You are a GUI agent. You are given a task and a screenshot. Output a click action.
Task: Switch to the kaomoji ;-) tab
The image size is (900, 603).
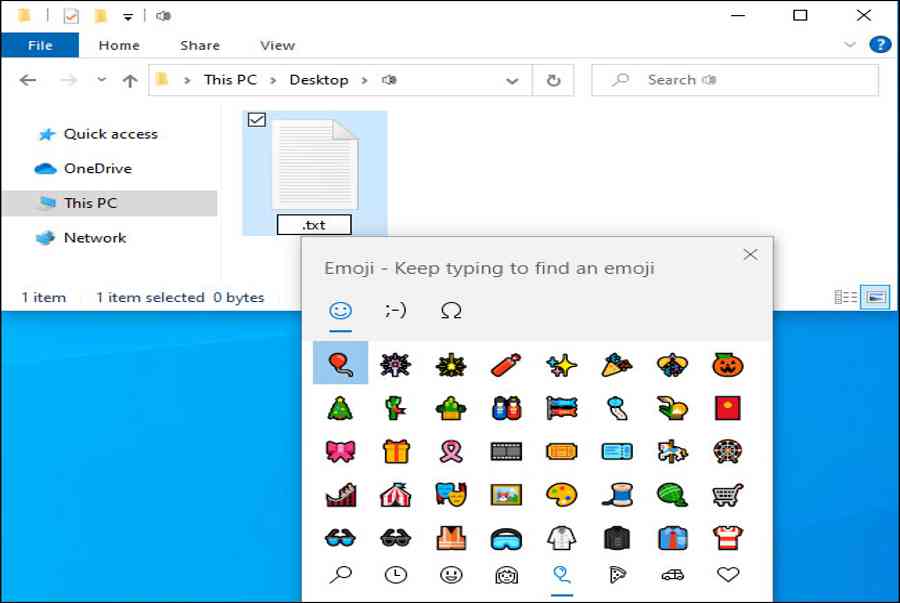pos(395,311)
